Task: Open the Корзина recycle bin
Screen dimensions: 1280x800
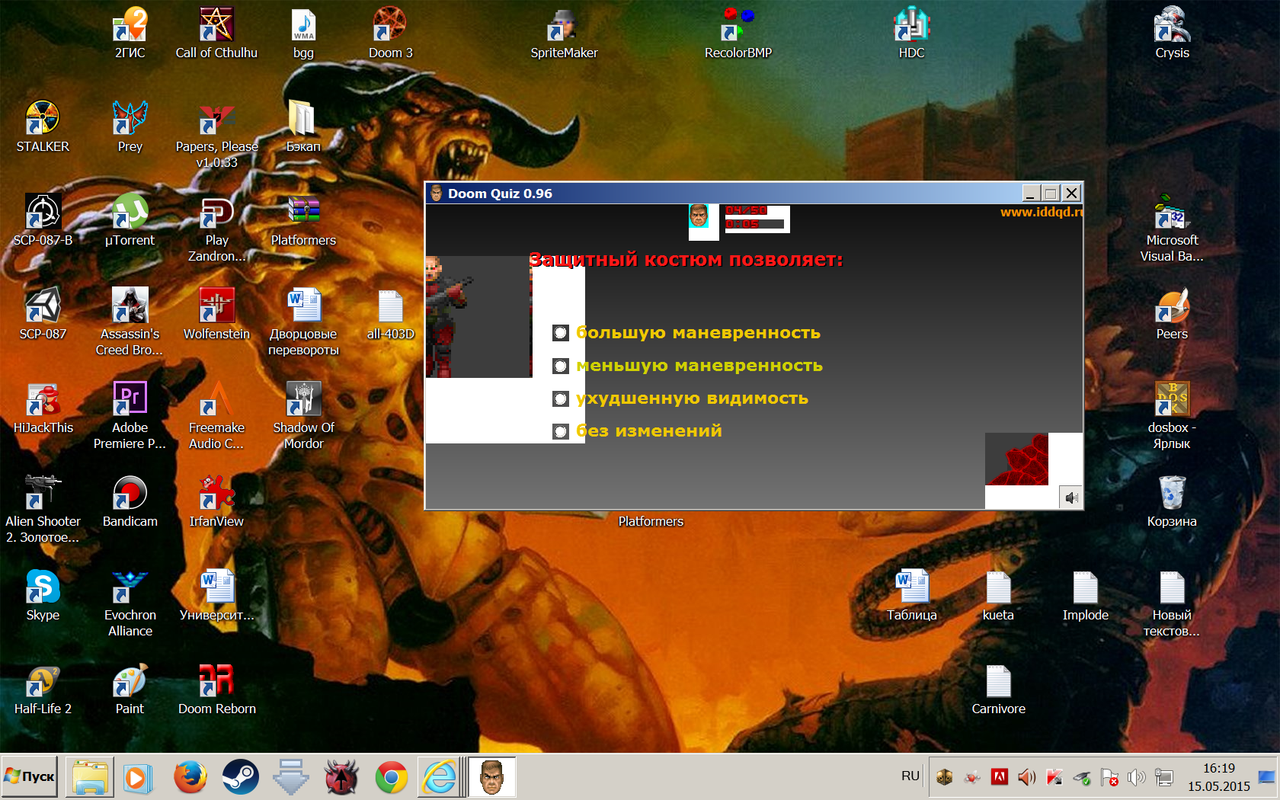Action: (1172, 502)
